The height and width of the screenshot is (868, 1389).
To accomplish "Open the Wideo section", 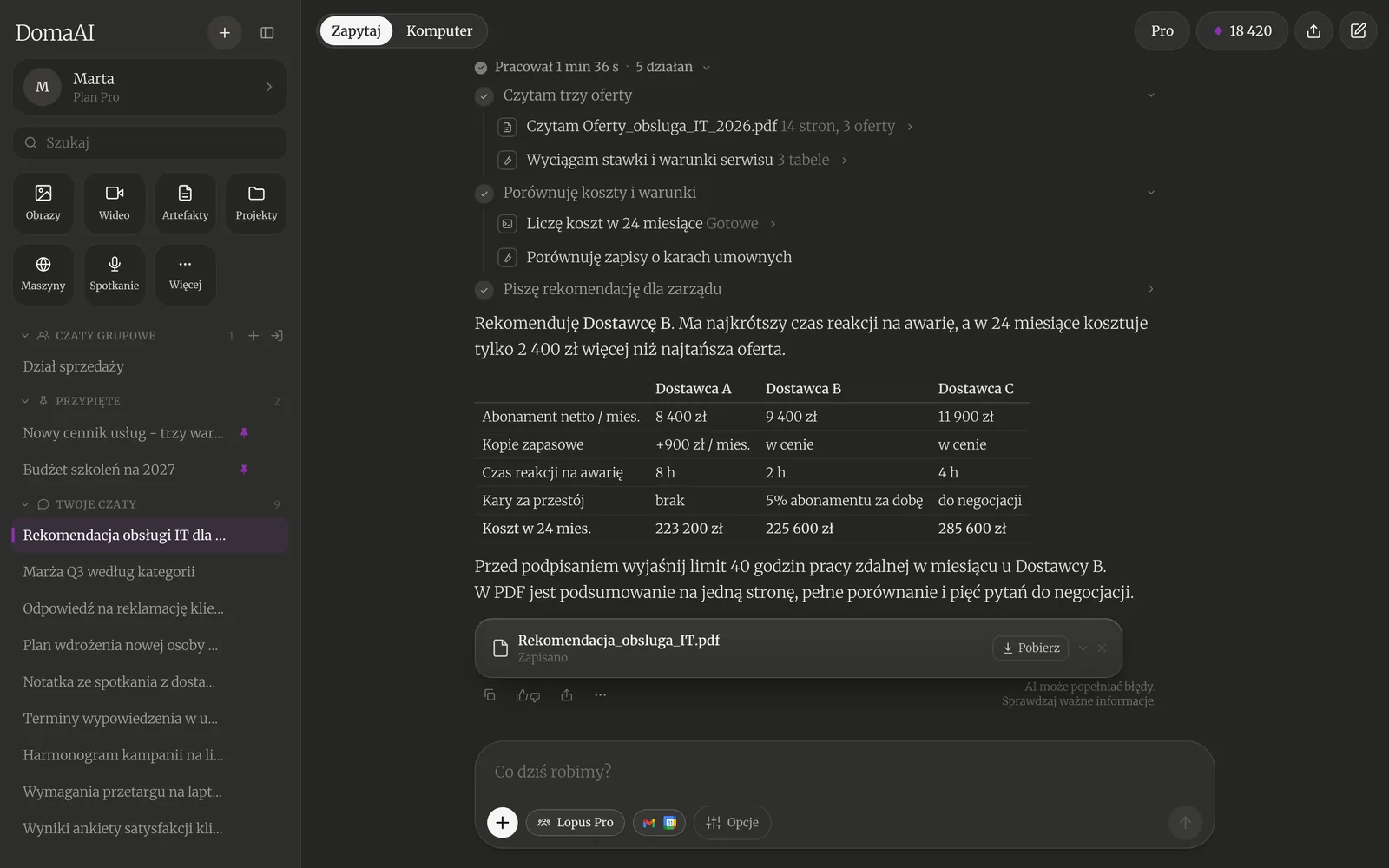I will (114, 203).
